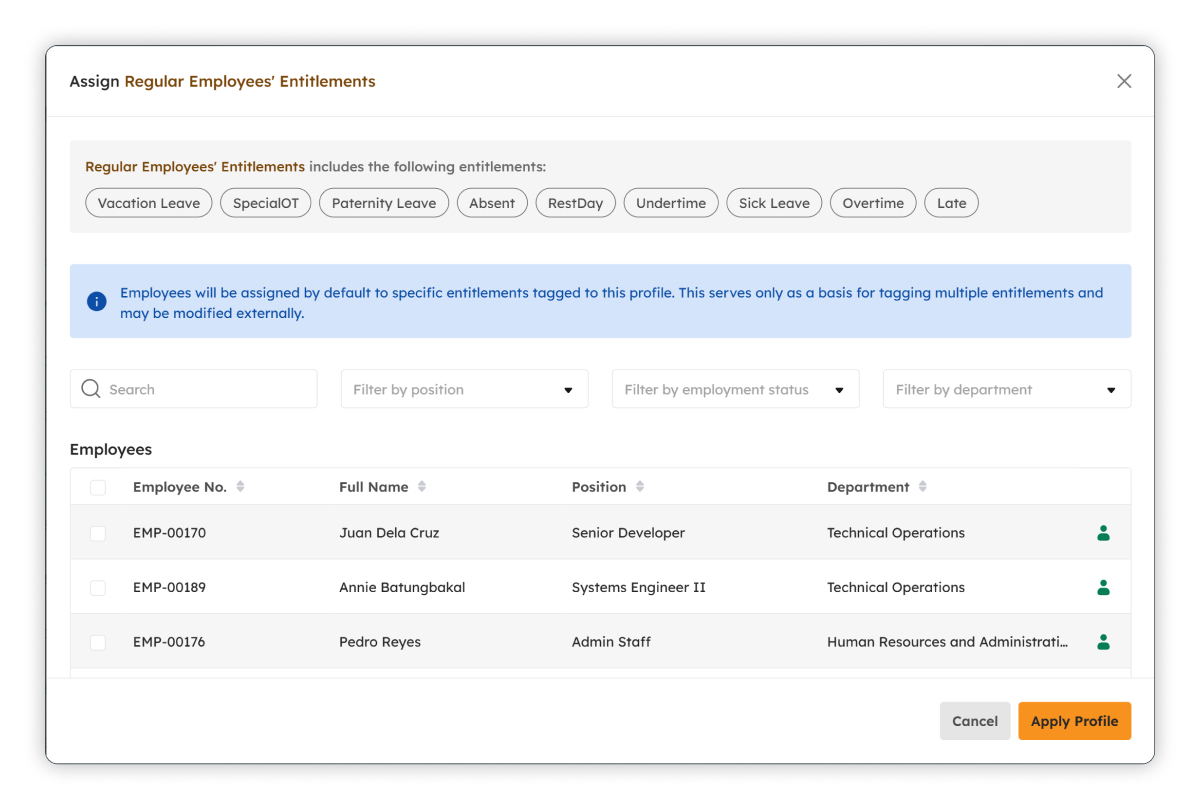1200x810 pixels.
Task: Select the Absent entitlement chip
Action: tap(492, 203)
